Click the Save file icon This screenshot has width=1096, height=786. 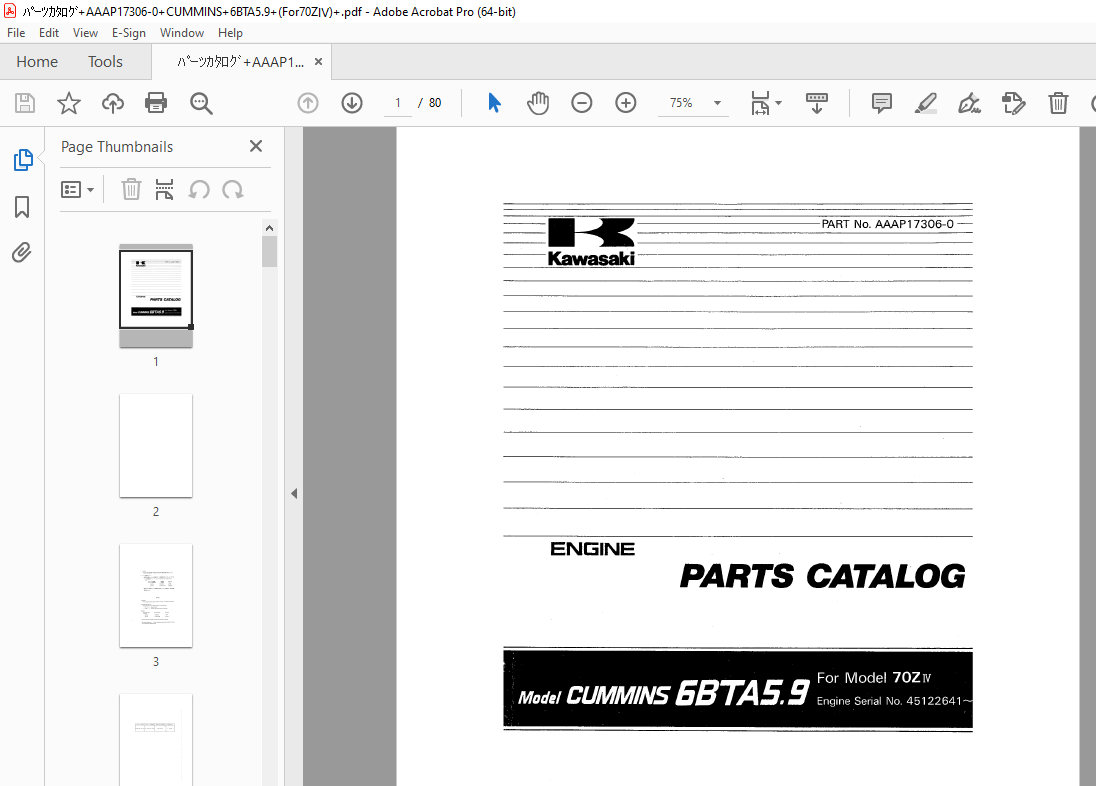point(25,103)
